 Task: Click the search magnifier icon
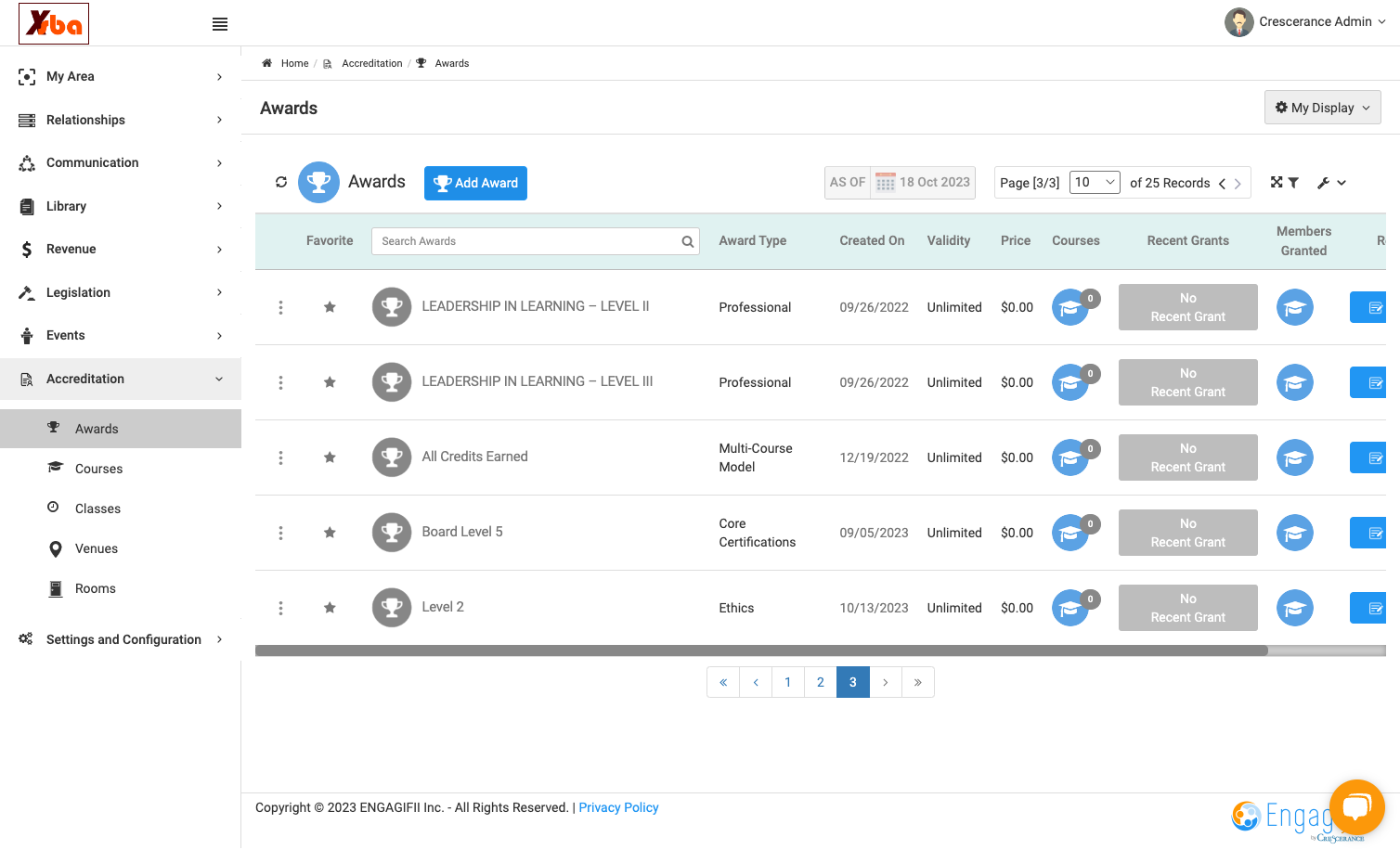[688, 241]
